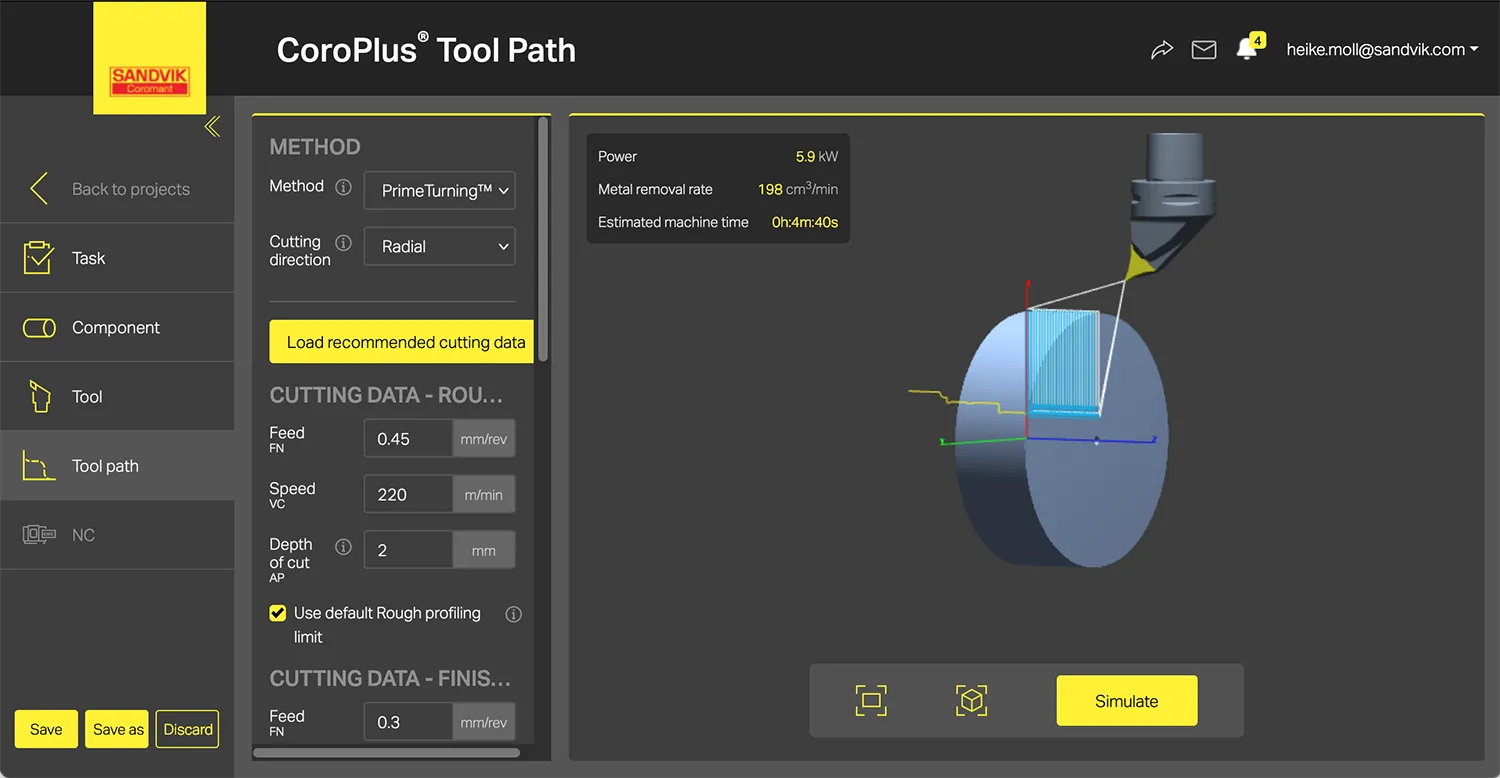The height and width of the screenshot is (778, 1500).
Task: Click the info icon beside Method
Action: [x=343, y=187]
